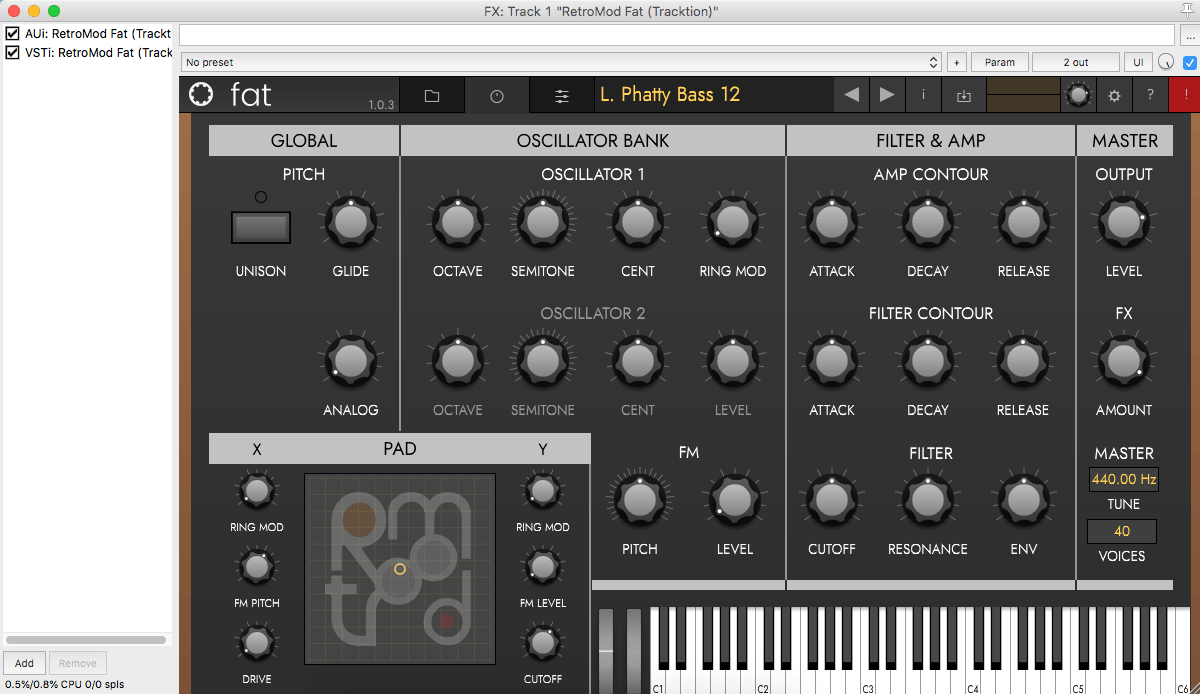The height and width of the screenshot is (694, 1200).
Task: Click Oscillator 1 RING MOD knob
Action: click(x=733, y=222)
